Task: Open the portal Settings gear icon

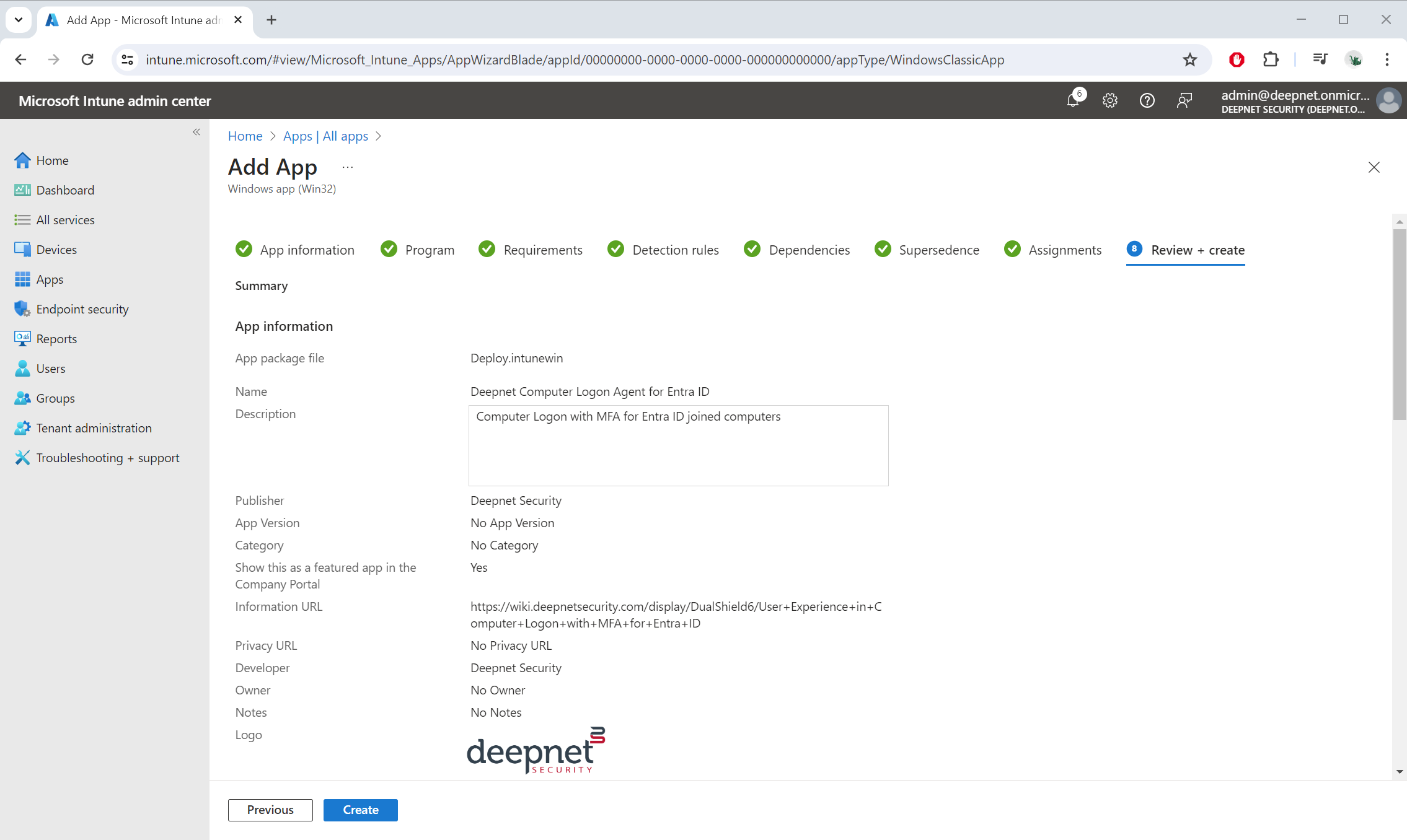Action: click(1109, 100)
